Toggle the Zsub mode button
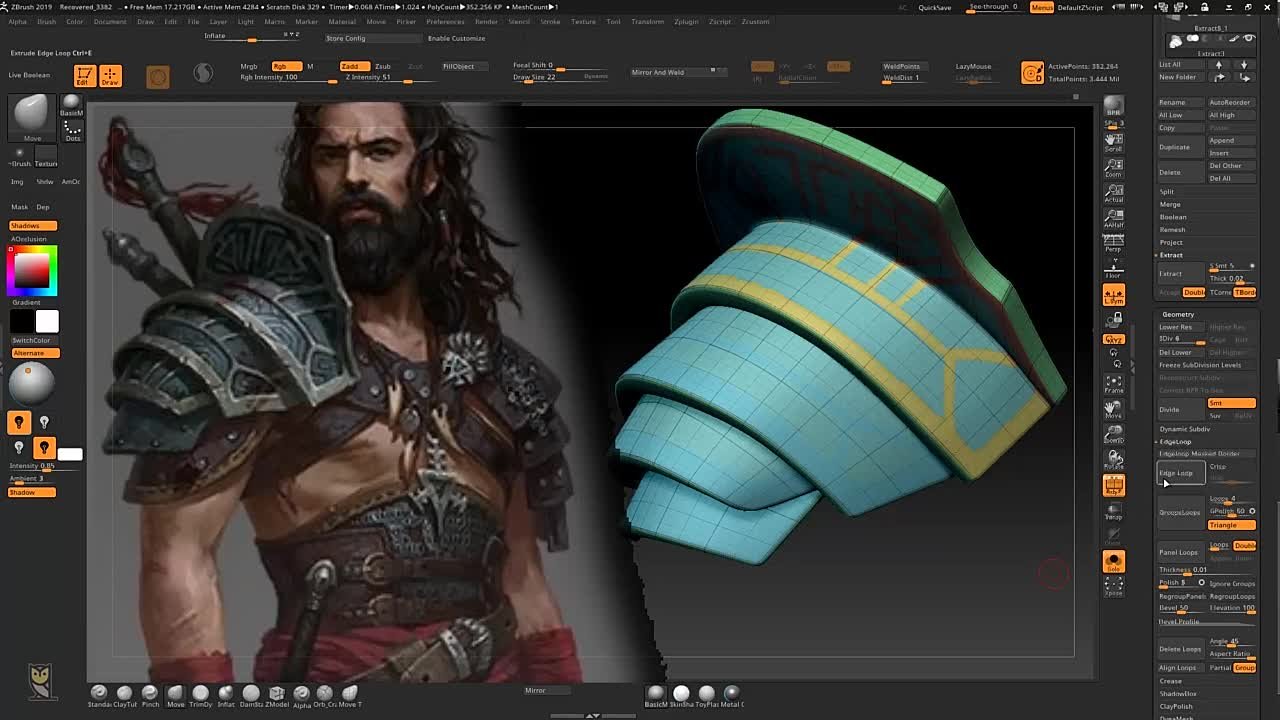Screen dimensions: 1280x720 pyautogui.click(x=383, y=66)
